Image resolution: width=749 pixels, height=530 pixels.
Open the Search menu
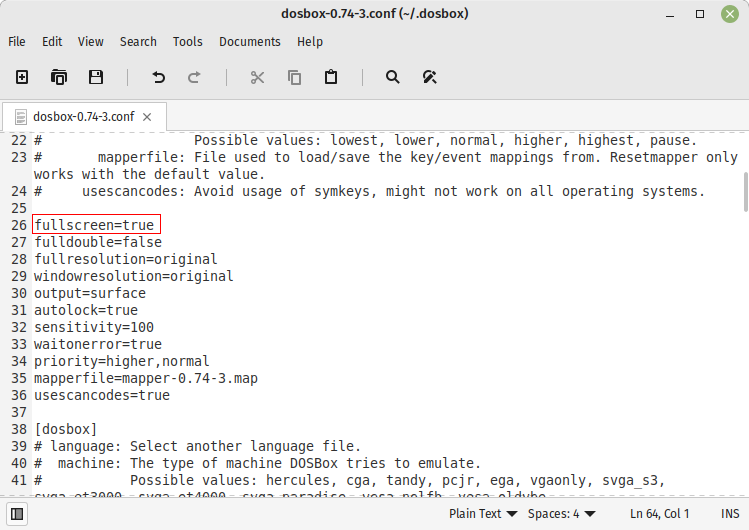(138, 42)
